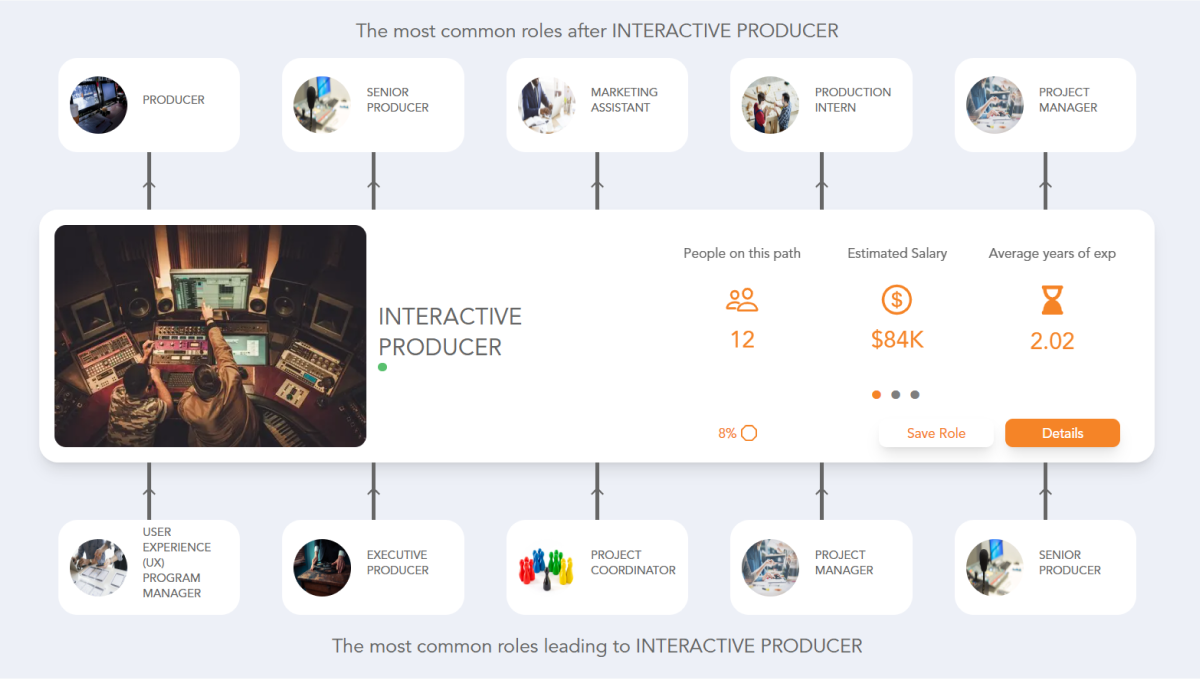Click the hourglass experience icon
The width and height of the screenshot is (1200, 679).
(x=1051, y=300)
